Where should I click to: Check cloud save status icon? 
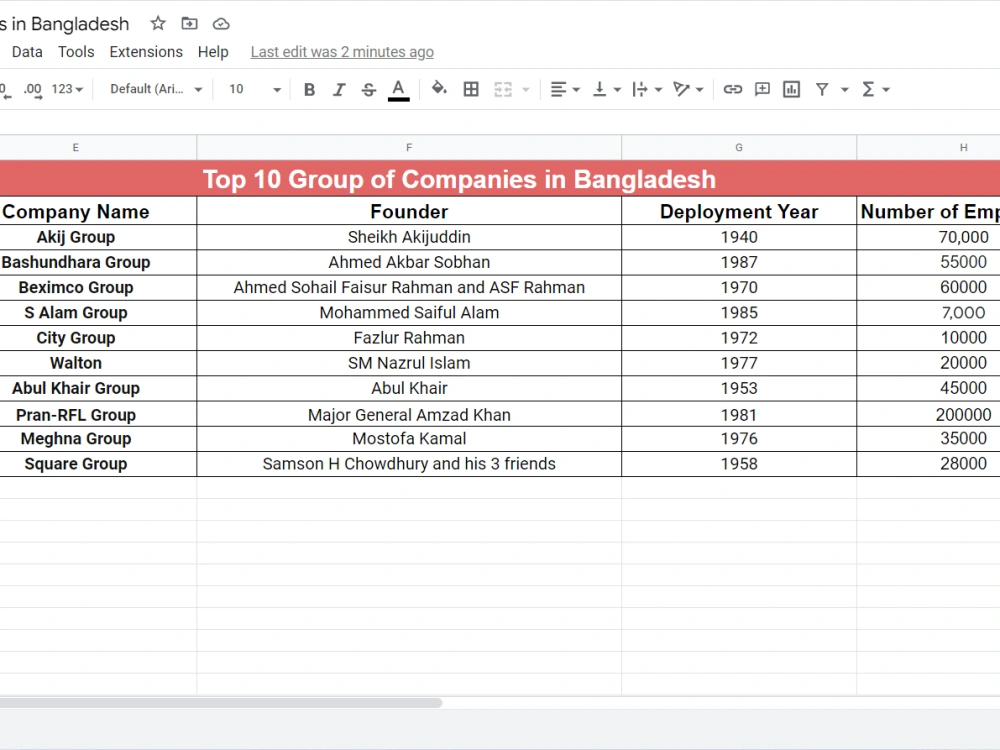point(221,24)
